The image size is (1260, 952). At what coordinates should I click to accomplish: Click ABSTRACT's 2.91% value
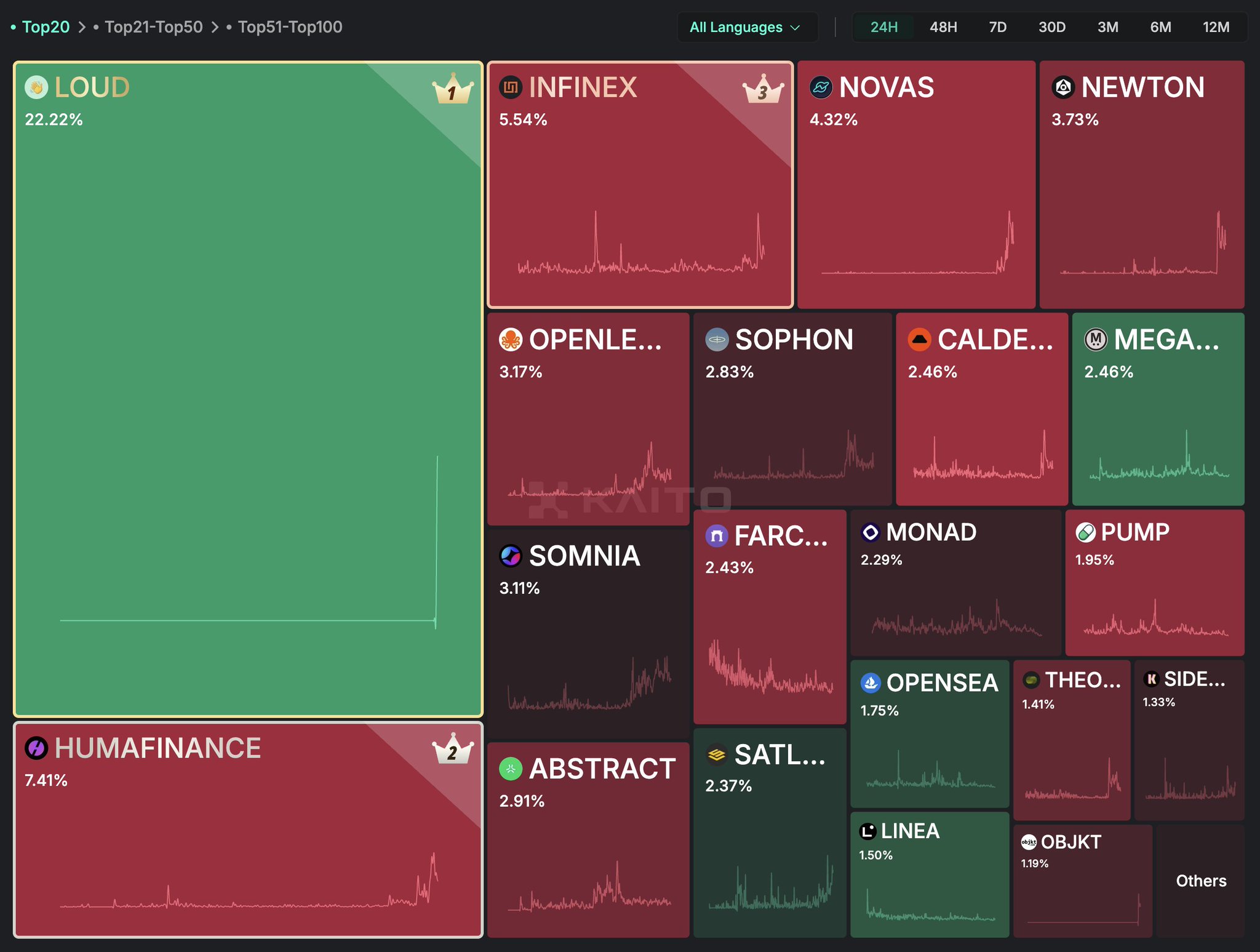coord(522,801)
